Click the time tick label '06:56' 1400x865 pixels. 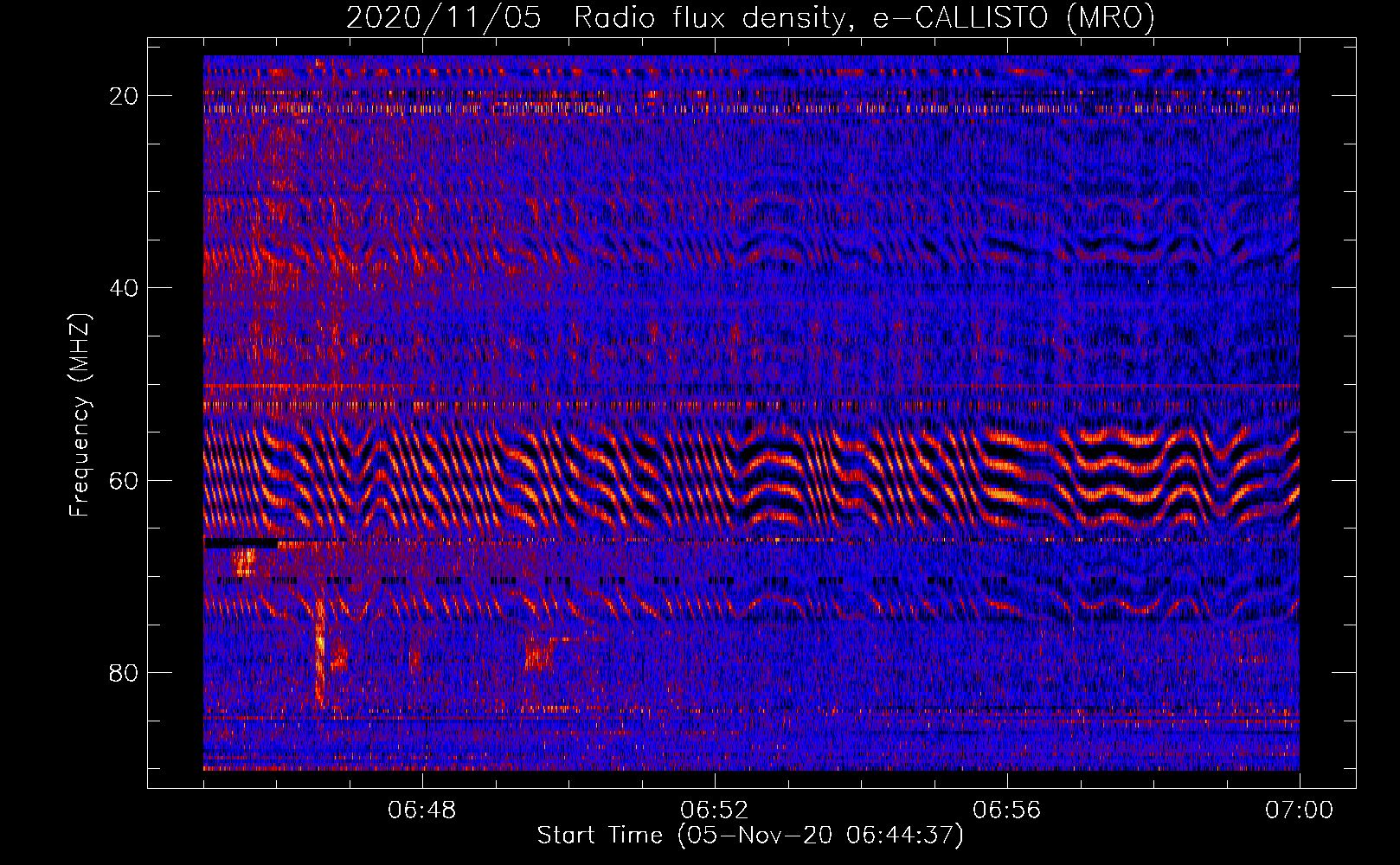1007,811
